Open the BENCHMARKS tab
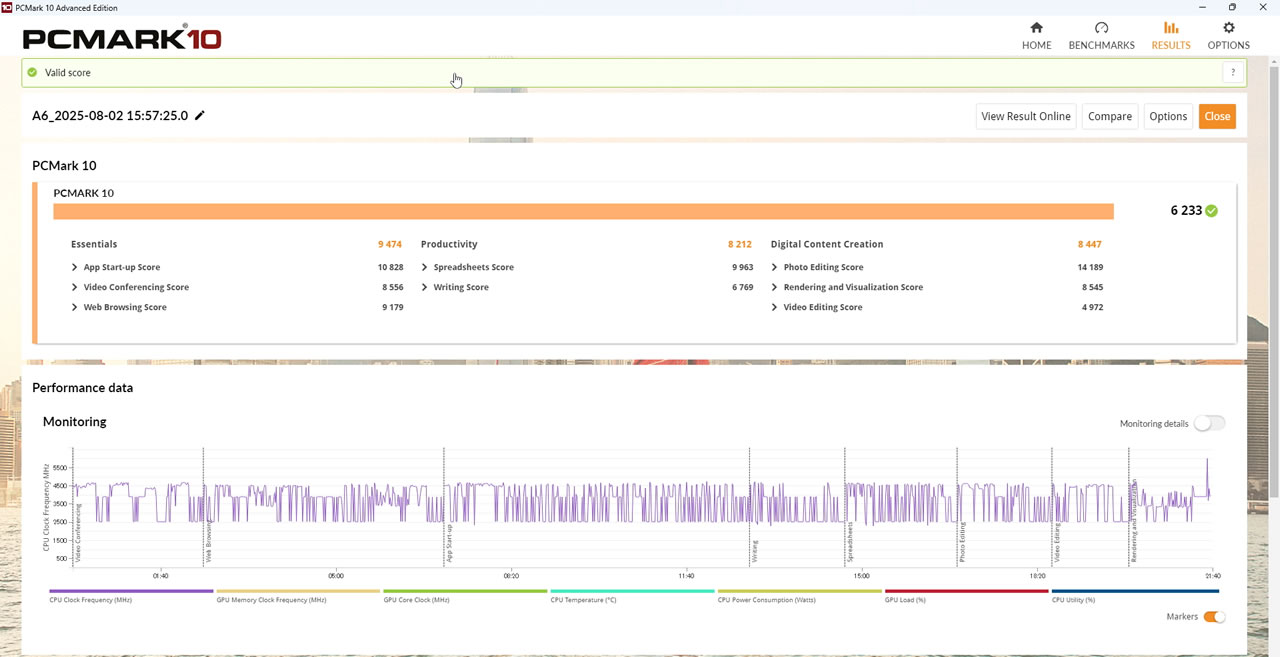The width and height of the screenshot is (1280, 657). 1101,36
